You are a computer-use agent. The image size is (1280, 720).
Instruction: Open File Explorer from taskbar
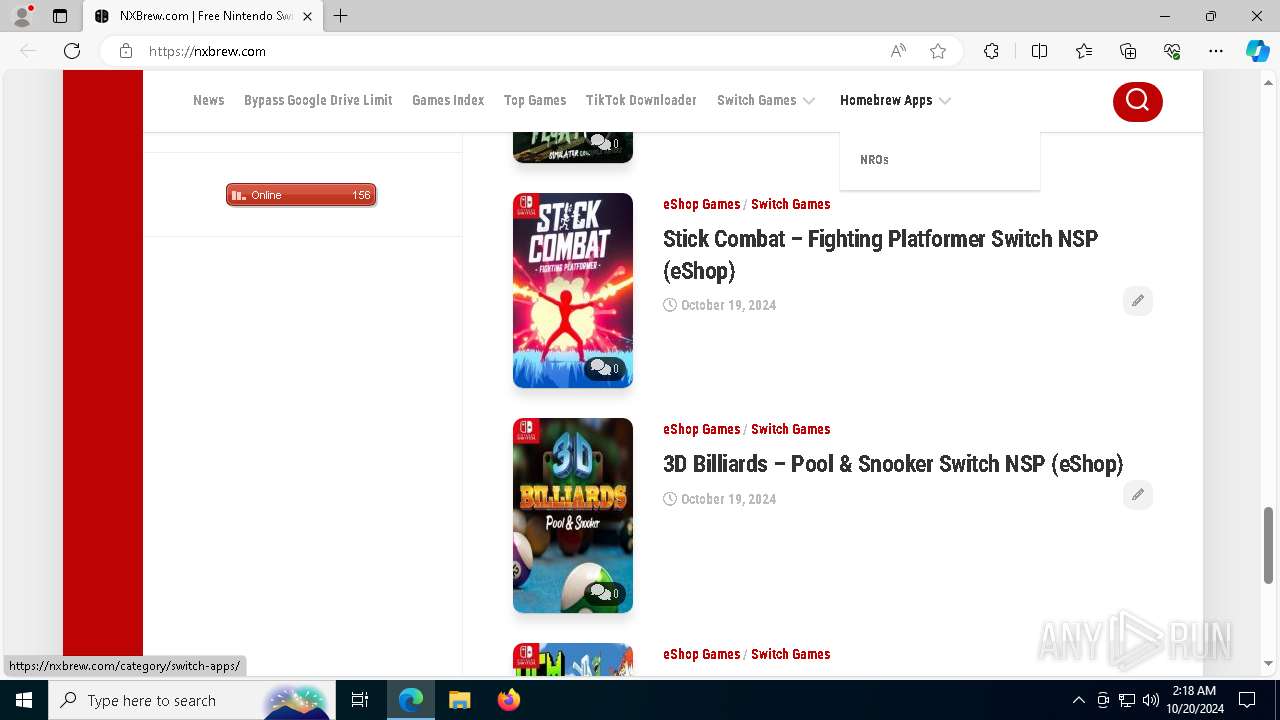pos(460,700)
